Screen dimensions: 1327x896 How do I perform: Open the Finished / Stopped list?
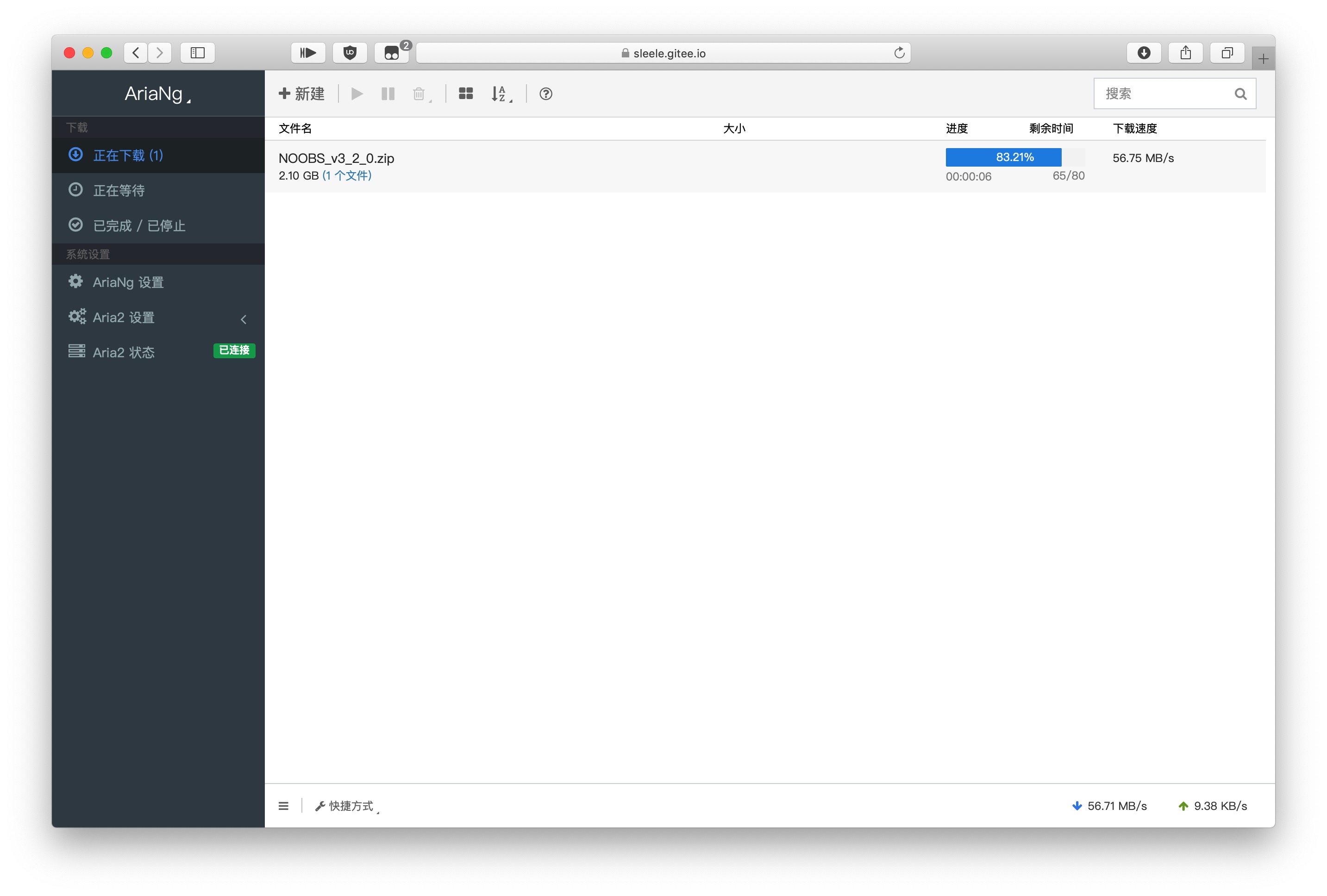click(x=139, y=226)
